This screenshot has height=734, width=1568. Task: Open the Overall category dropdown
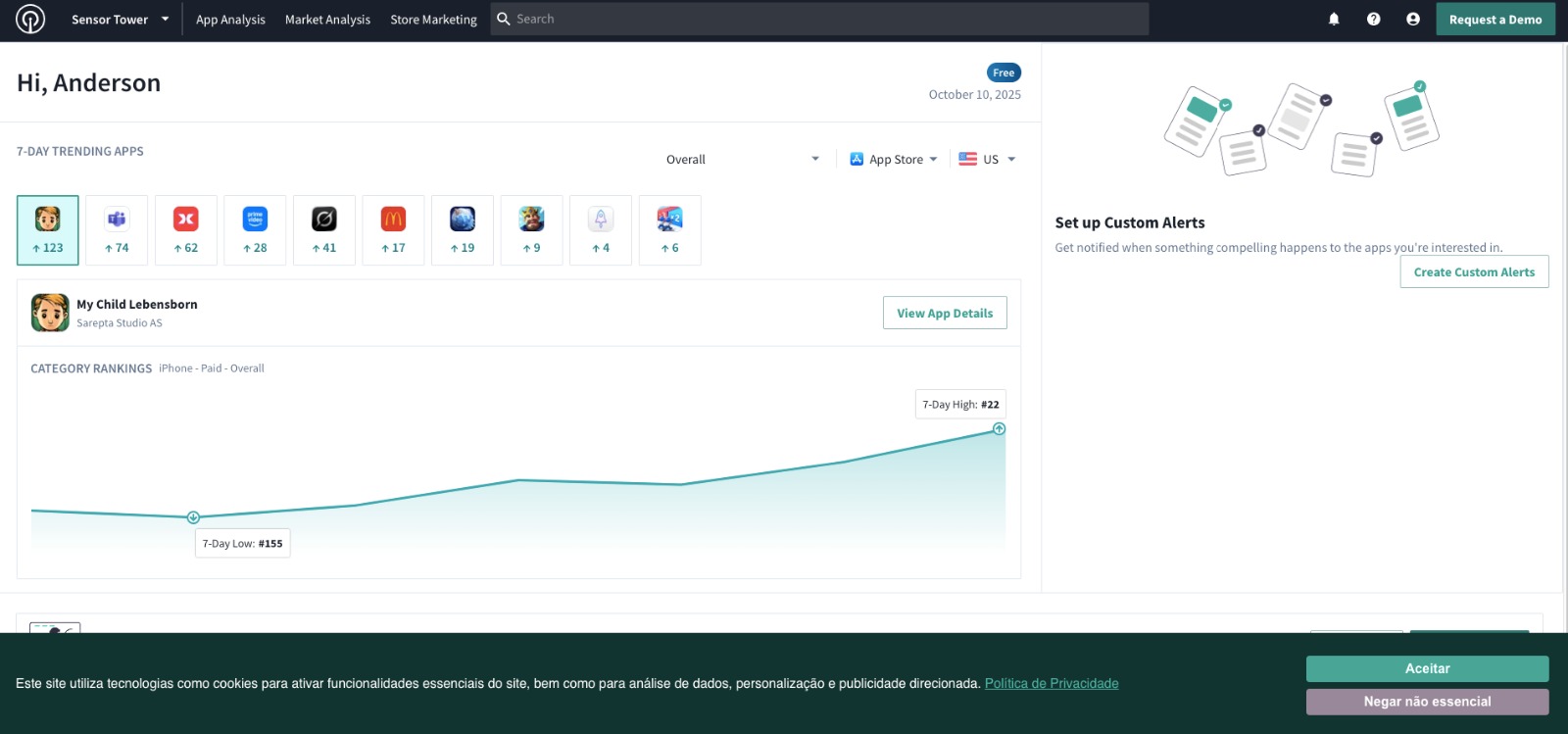click(x=742, y=160)
